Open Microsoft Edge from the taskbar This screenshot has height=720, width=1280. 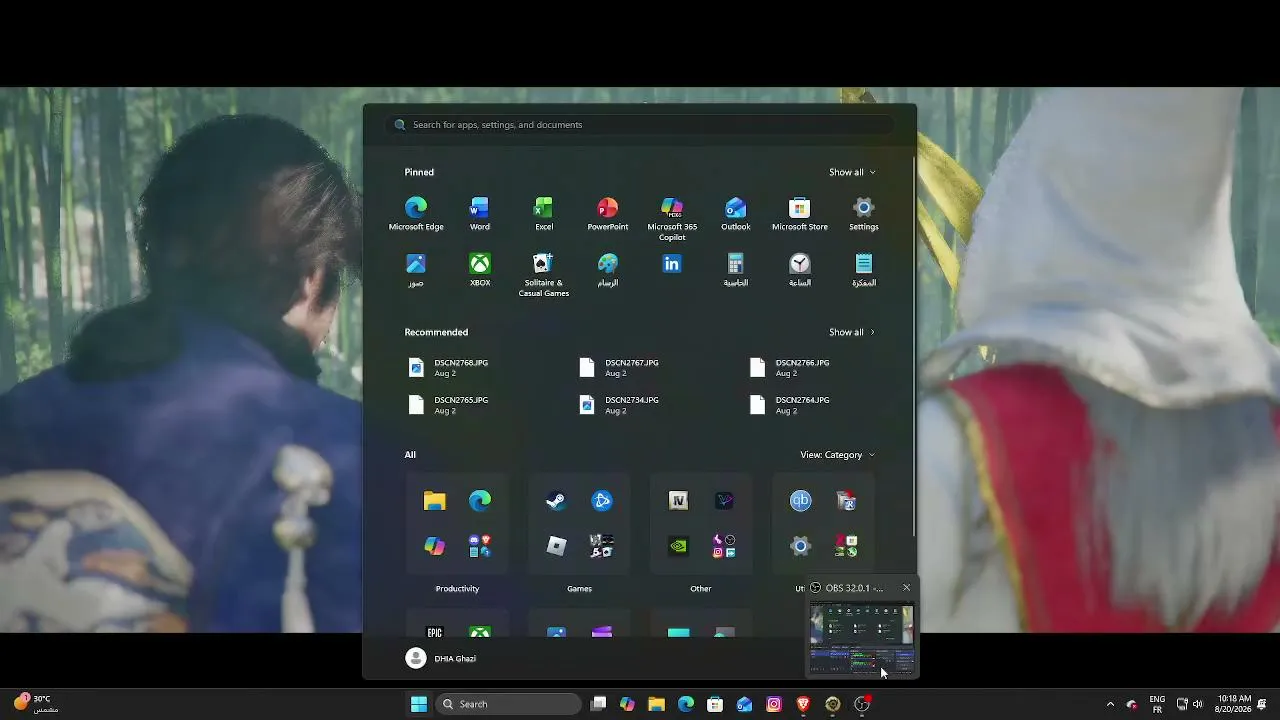pos(686,704)
